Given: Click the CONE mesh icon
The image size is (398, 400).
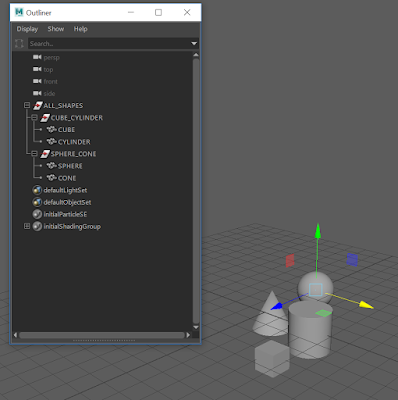Looking at the screenshot, I should pos(51,178).
